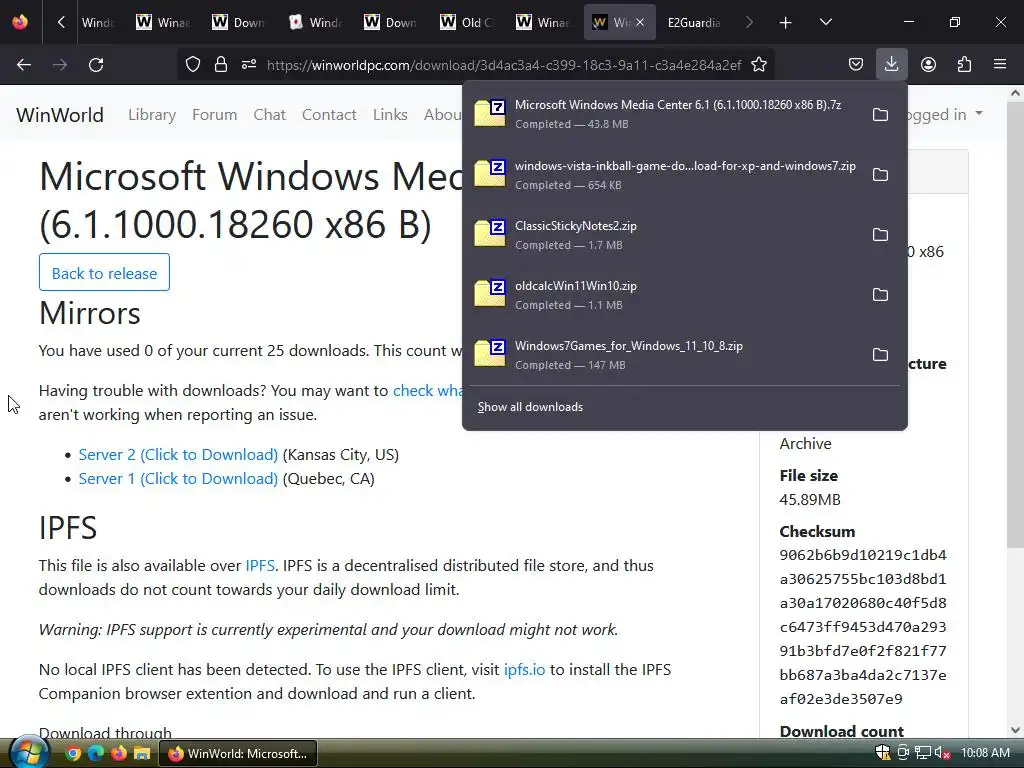Open the Firefox account menu
The width and height of the screenshot is (1024, 768).
pyautogui.click(x=928, y=65)
